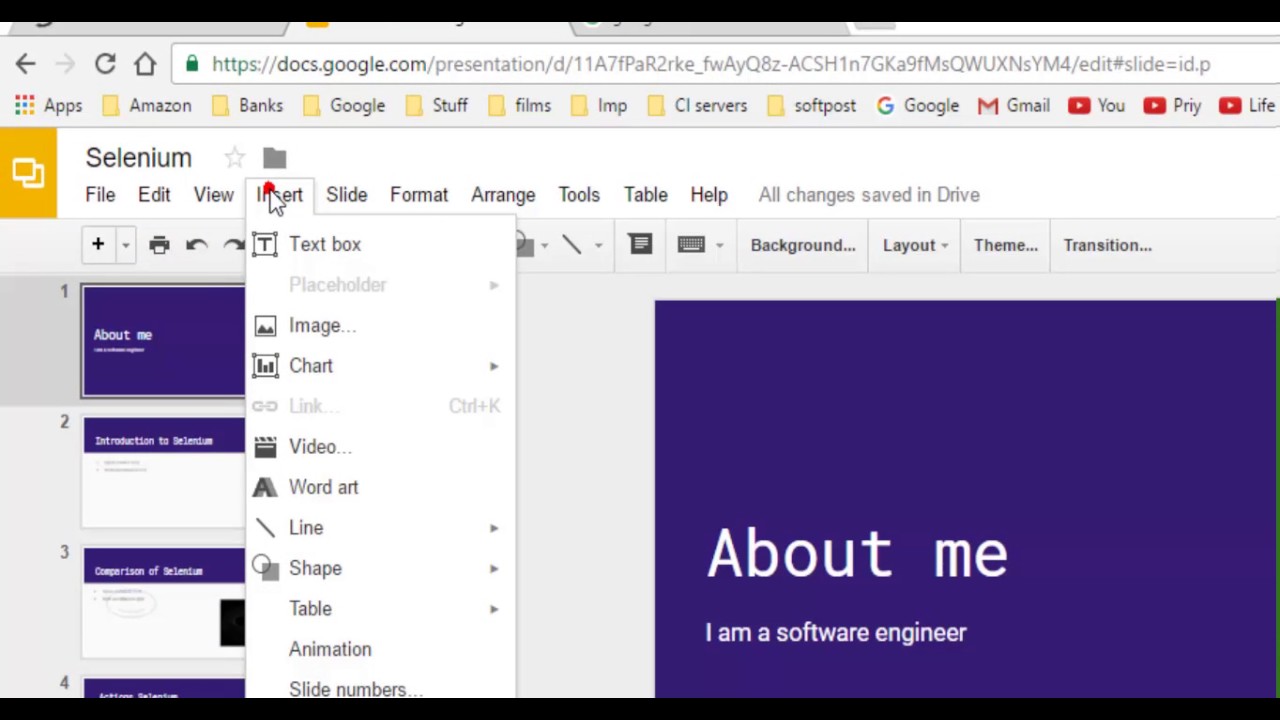Image resolution: width=1280 pixels, height=720 pixels.
Task: Select slide 3 Comparison of Selenium thumbnail
Action: 164,603
